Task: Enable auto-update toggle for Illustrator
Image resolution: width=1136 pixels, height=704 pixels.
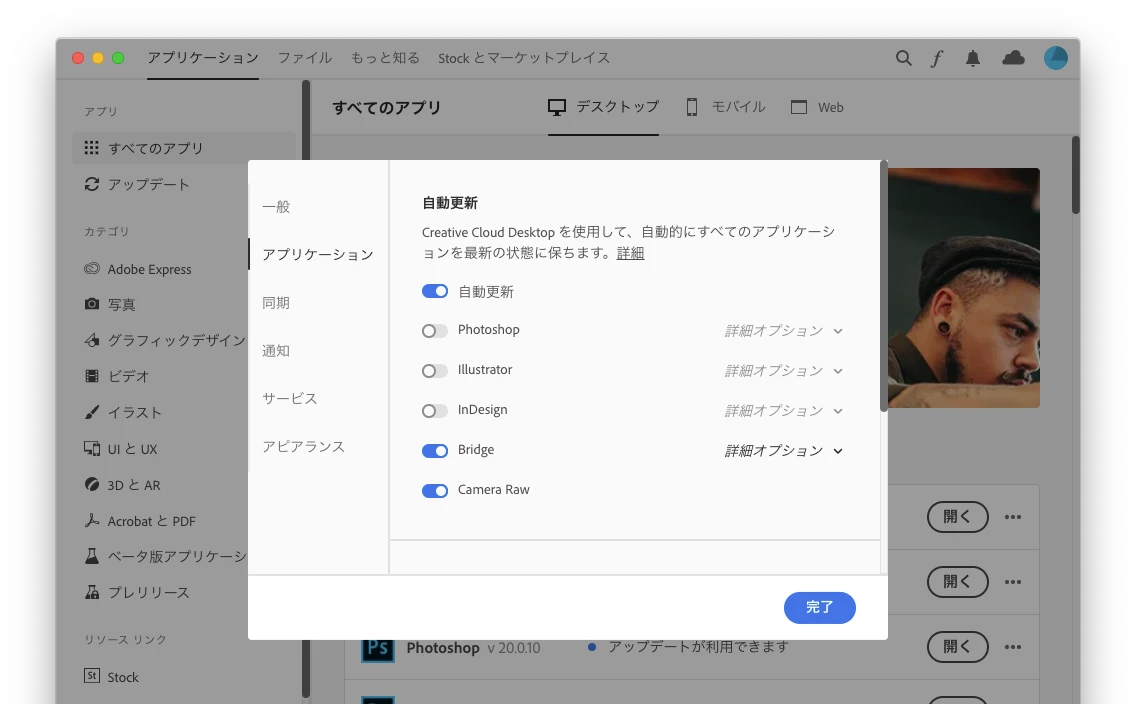Action: tap(435, 371)
